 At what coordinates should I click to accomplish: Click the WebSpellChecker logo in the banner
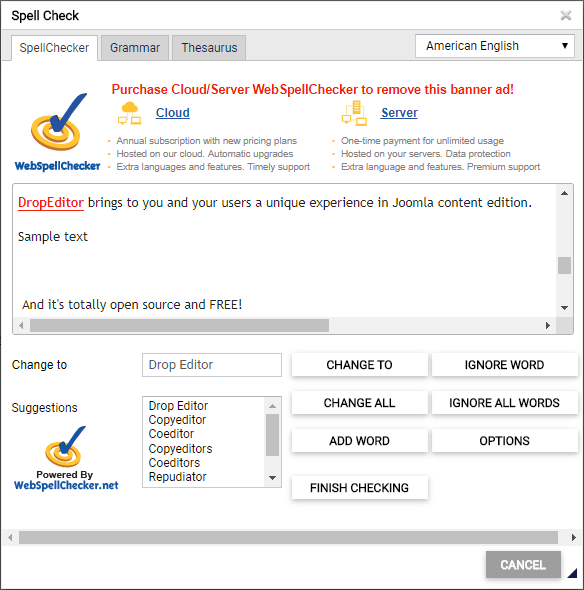pyautogui.click(x=57, y=132)
